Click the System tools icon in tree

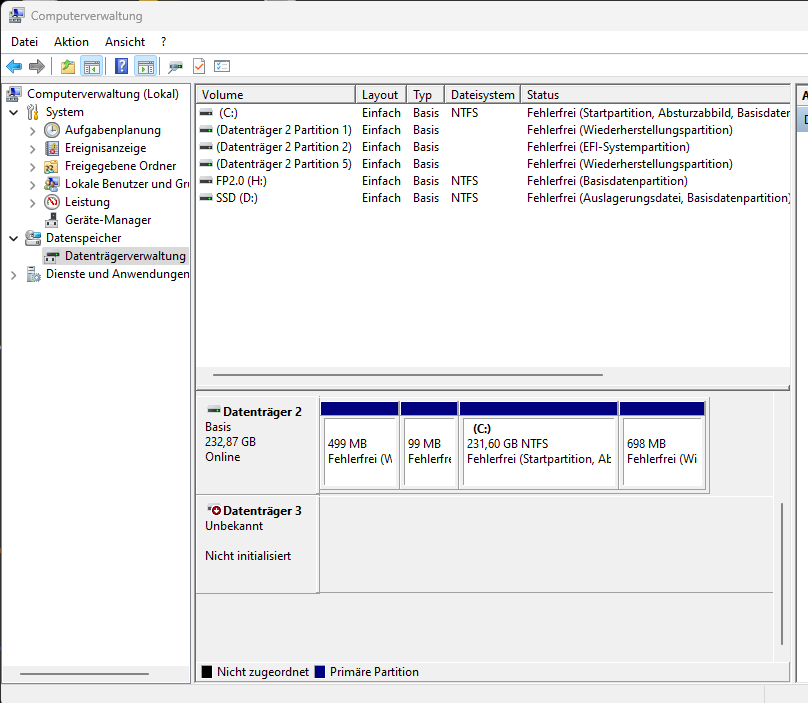pos(33,112)
